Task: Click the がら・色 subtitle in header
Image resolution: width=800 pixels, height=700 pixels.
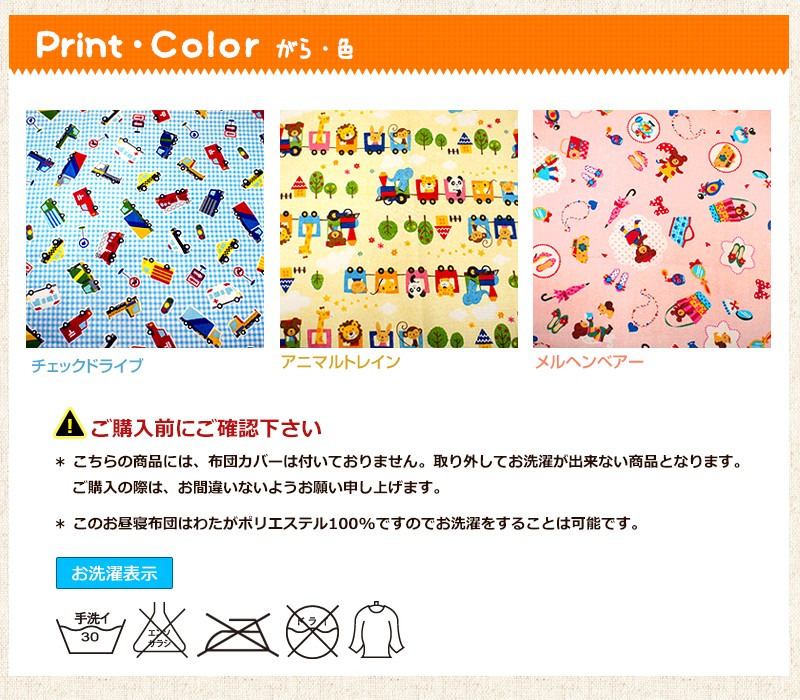Action: [x=315, y=49]
